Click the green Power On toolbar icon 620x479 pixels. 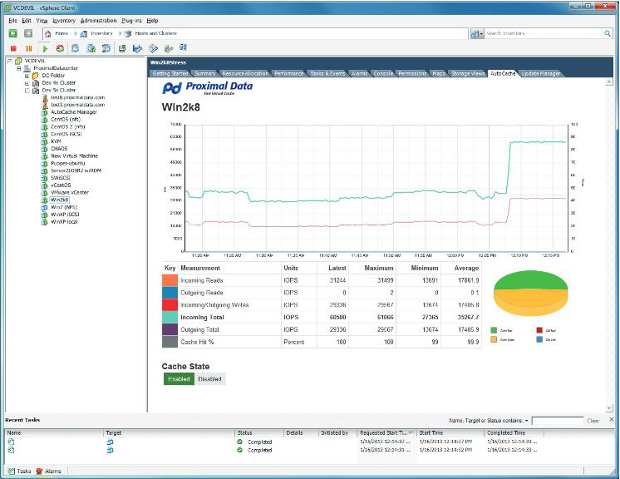45,47
